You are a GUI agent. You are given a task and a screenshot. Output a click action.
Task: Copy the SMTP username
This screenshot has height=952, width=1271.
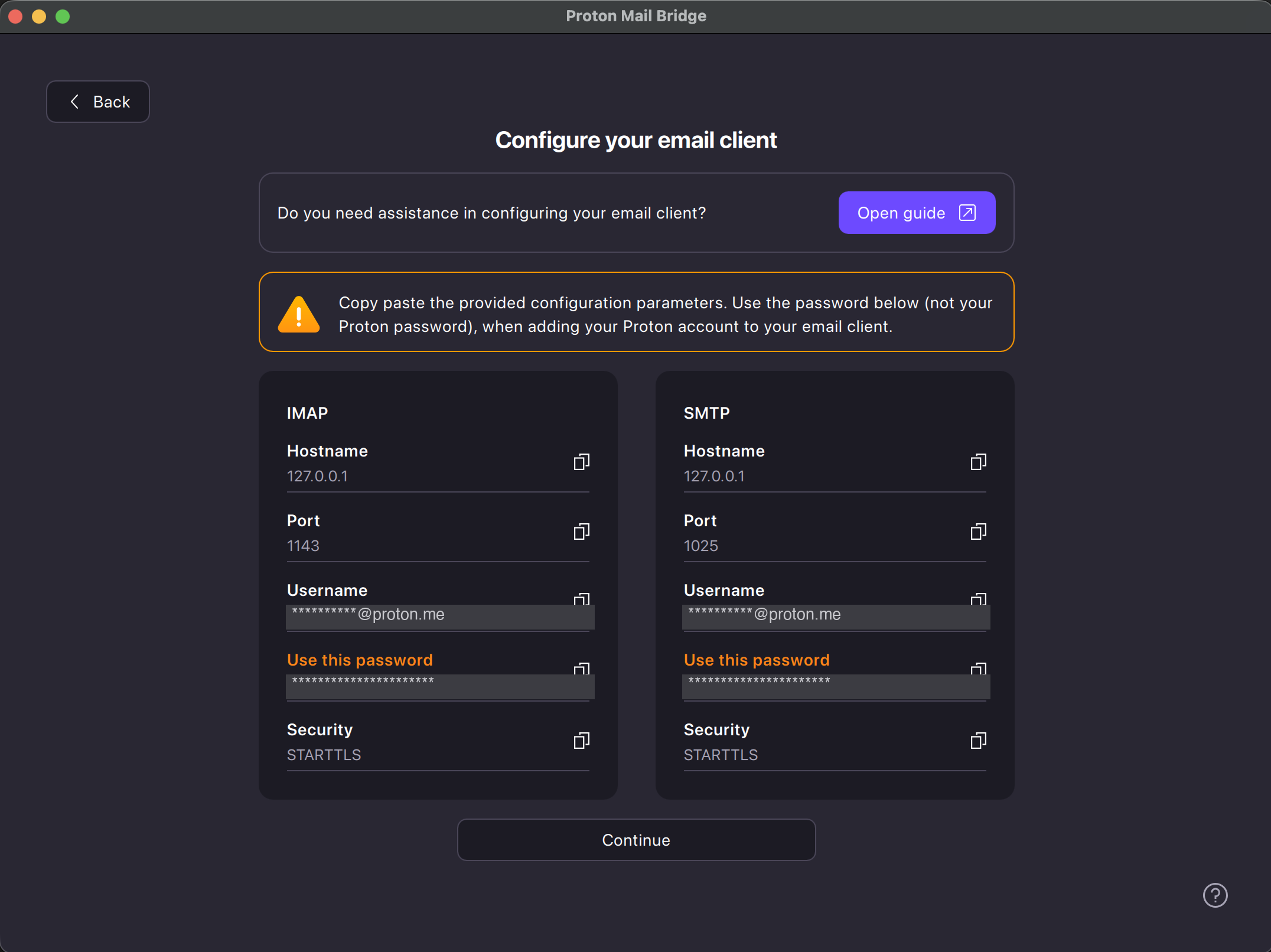click(x=979, y=599)
